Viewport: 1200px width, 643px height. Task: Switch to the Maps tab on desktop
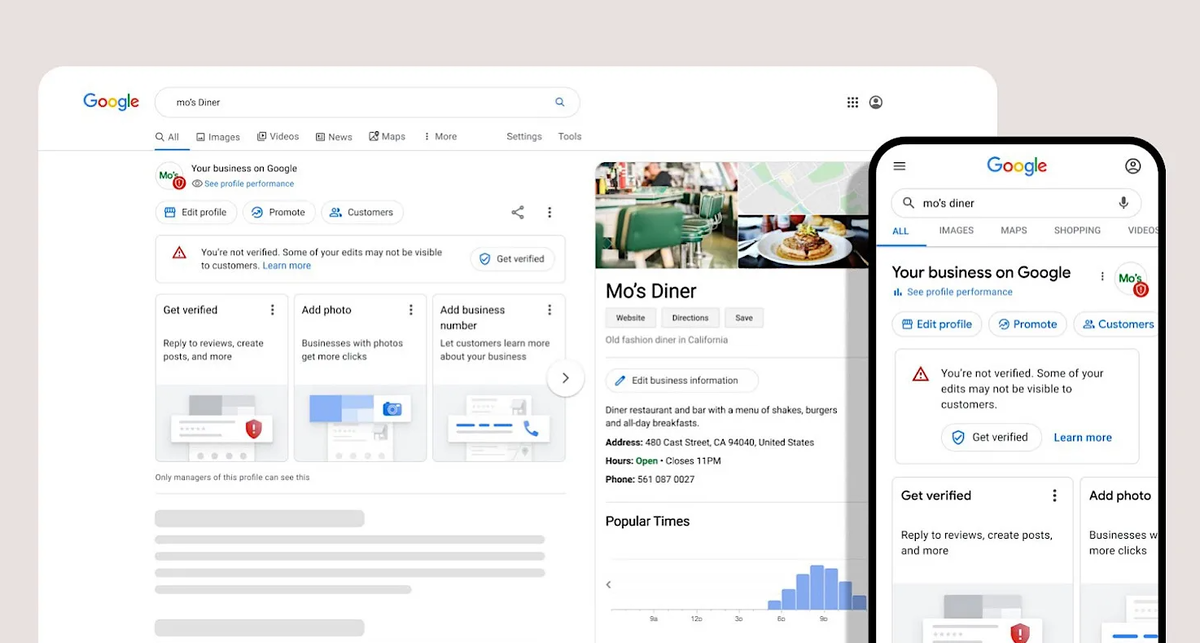click(x=387, y=137)
